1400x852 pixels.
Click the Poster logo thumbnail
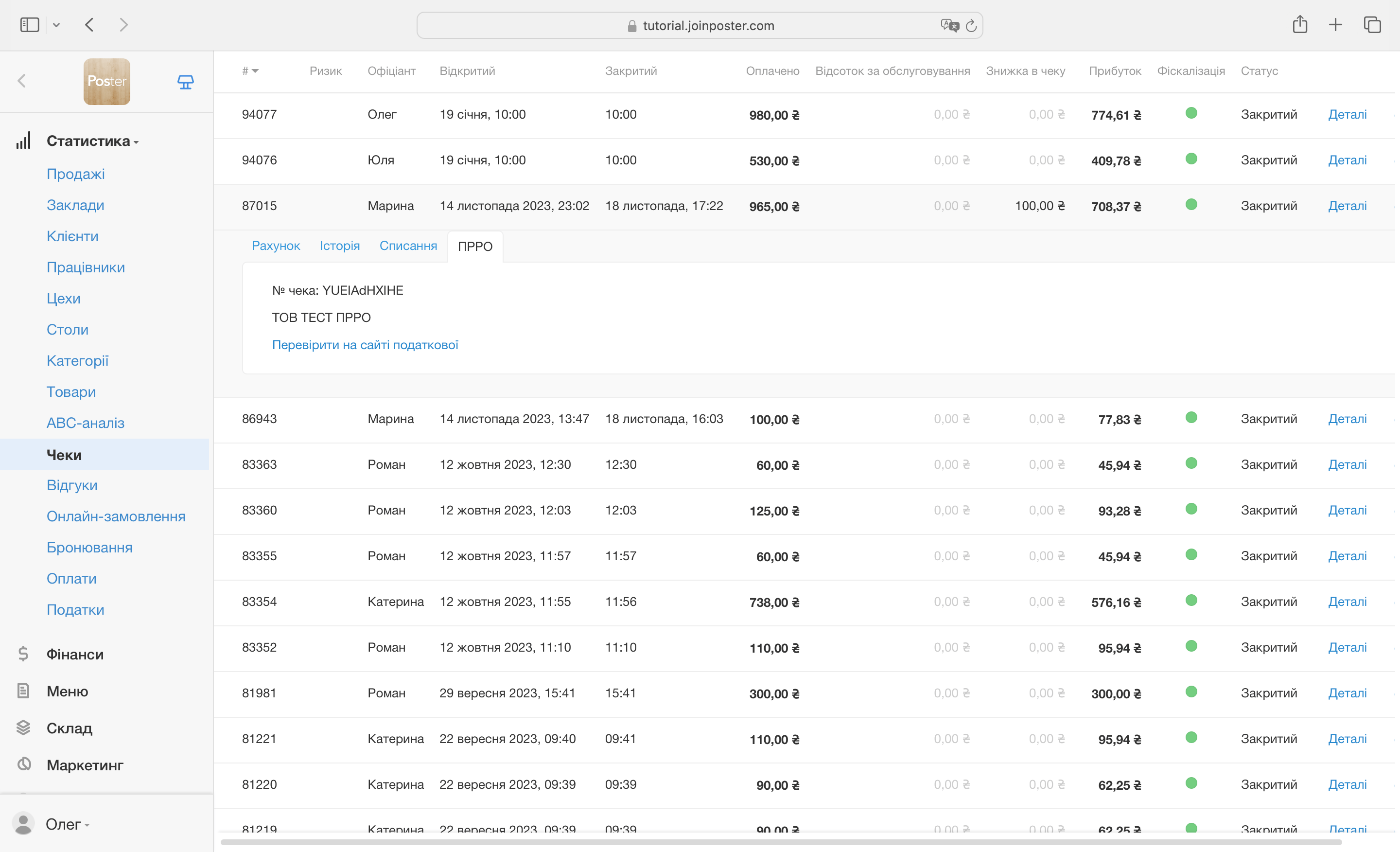107,81
